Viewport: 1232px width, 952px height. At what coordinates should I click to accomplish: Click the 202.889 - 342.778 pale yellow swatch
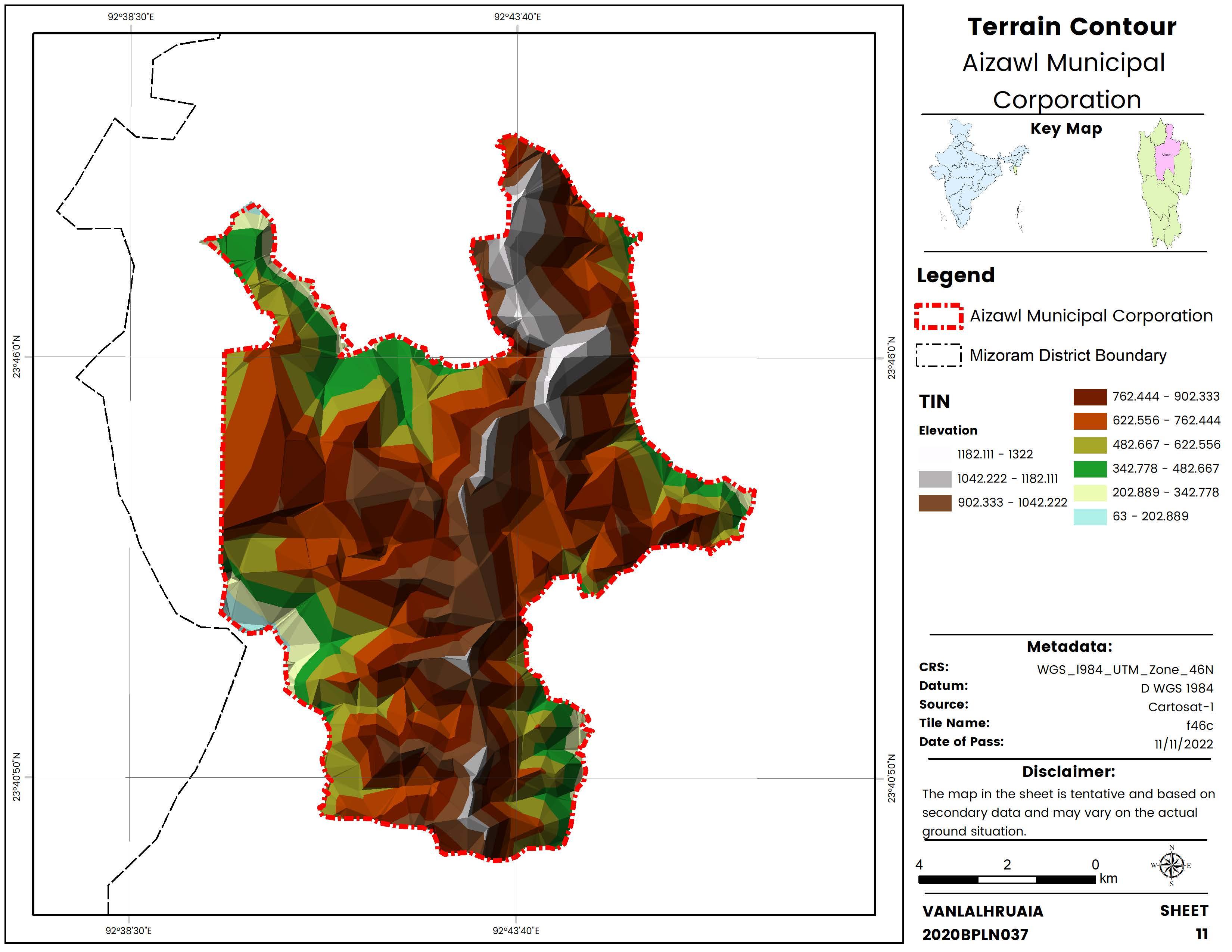pyautogui.click(x=1090, y=493)
